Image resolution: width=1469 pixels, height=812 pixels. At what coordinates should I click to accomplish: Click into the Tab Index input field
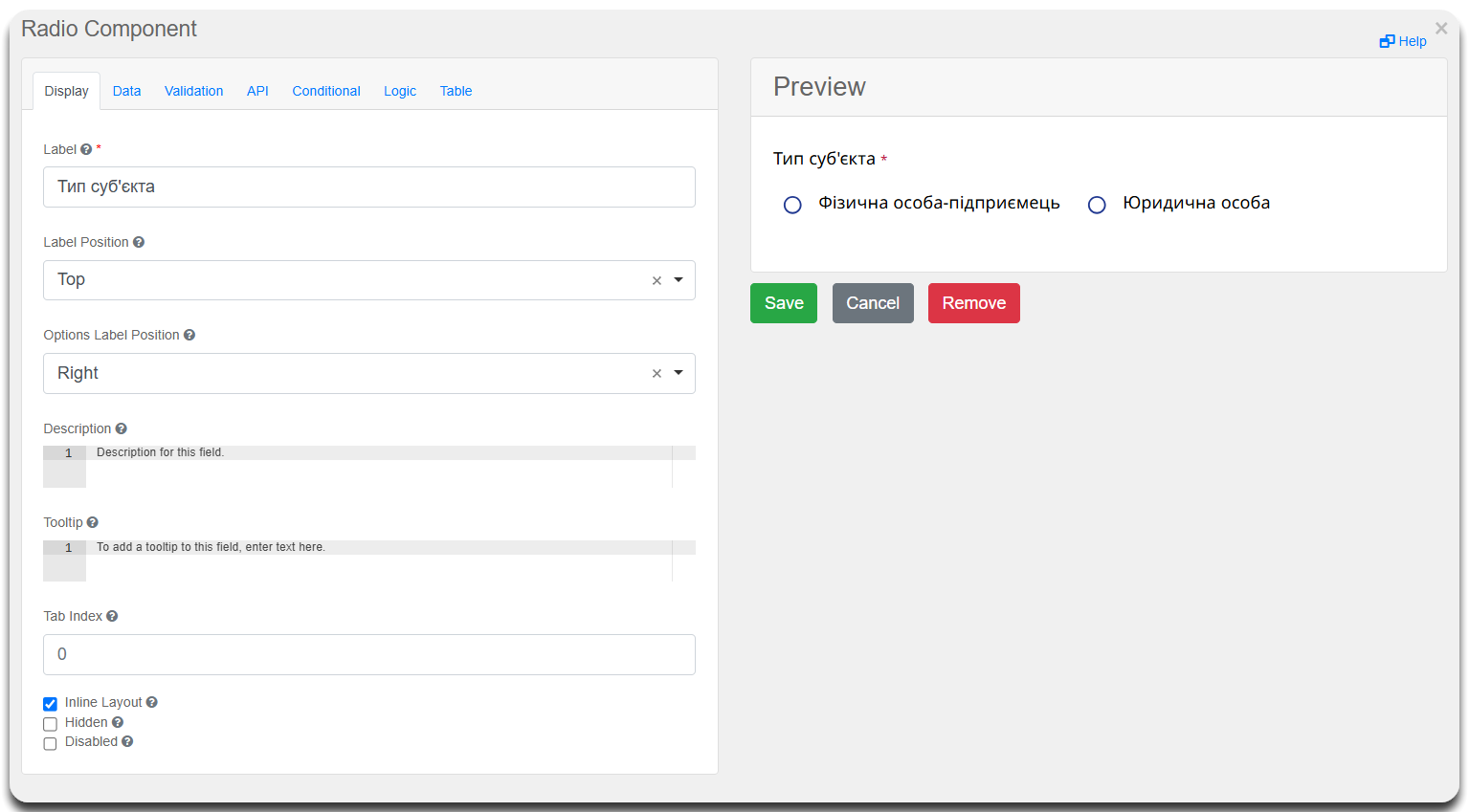click(368, 654)
